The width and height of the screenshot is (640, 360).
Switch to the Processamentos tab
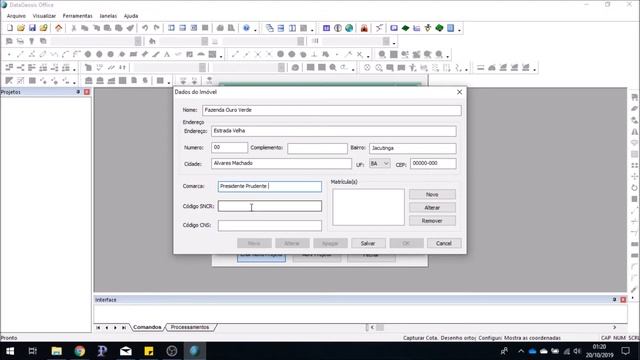point(190,327)
